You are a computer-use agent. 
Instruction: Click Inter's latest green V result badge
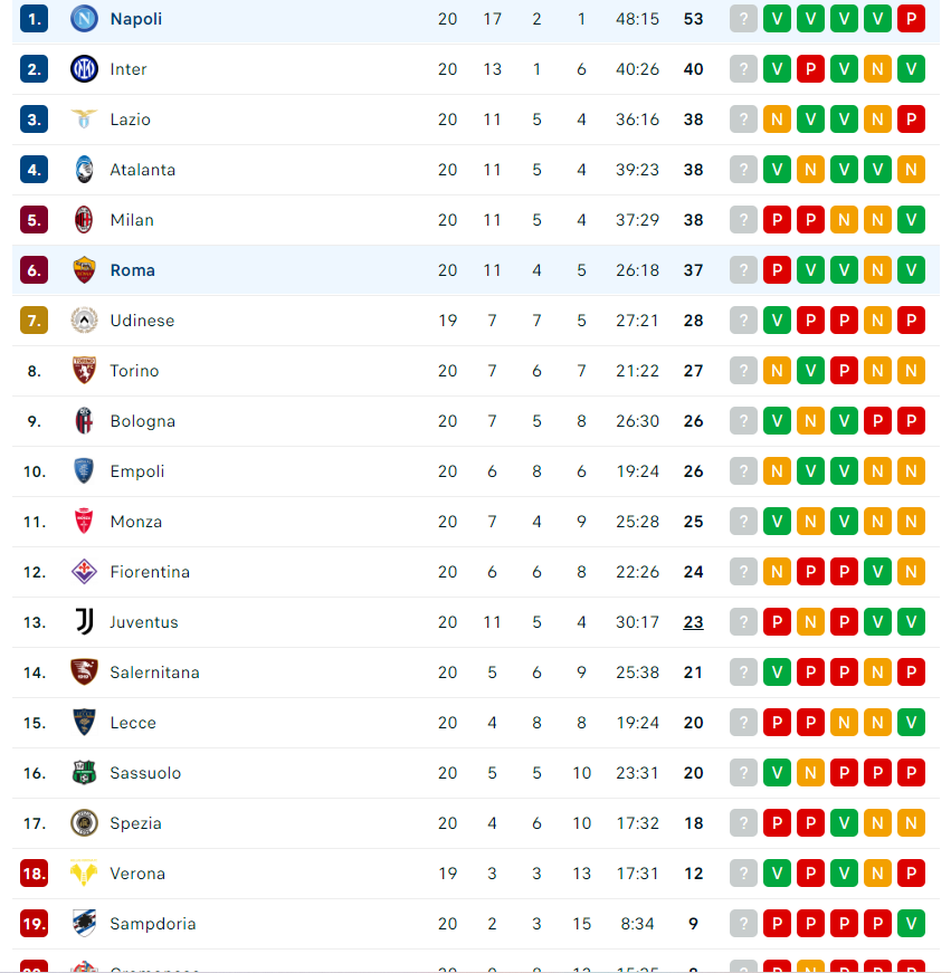pyautogui.click(x=911, y=69)
